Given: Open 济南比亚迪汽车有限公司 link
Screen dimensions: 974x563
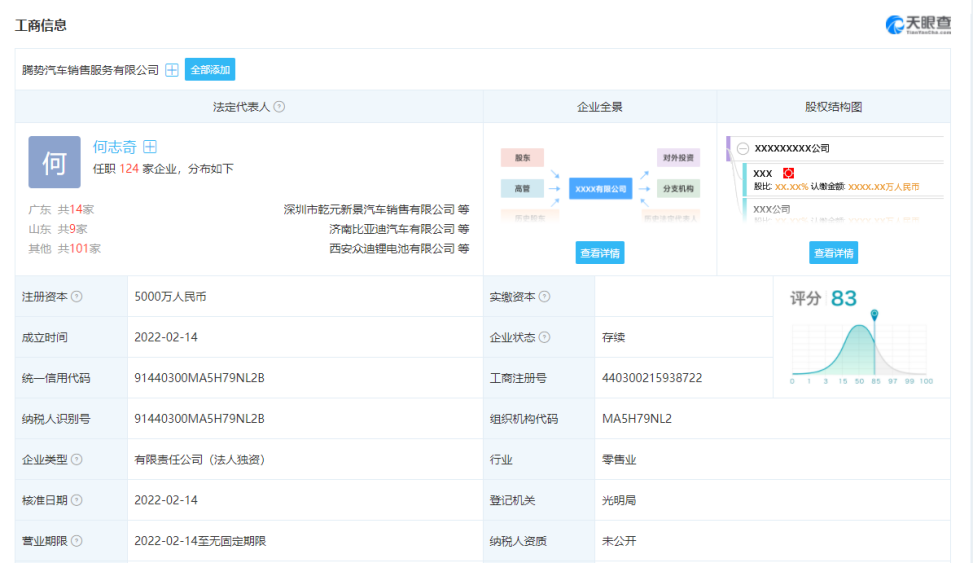Looking at the screenshot, I should click(x=392, y=229).
